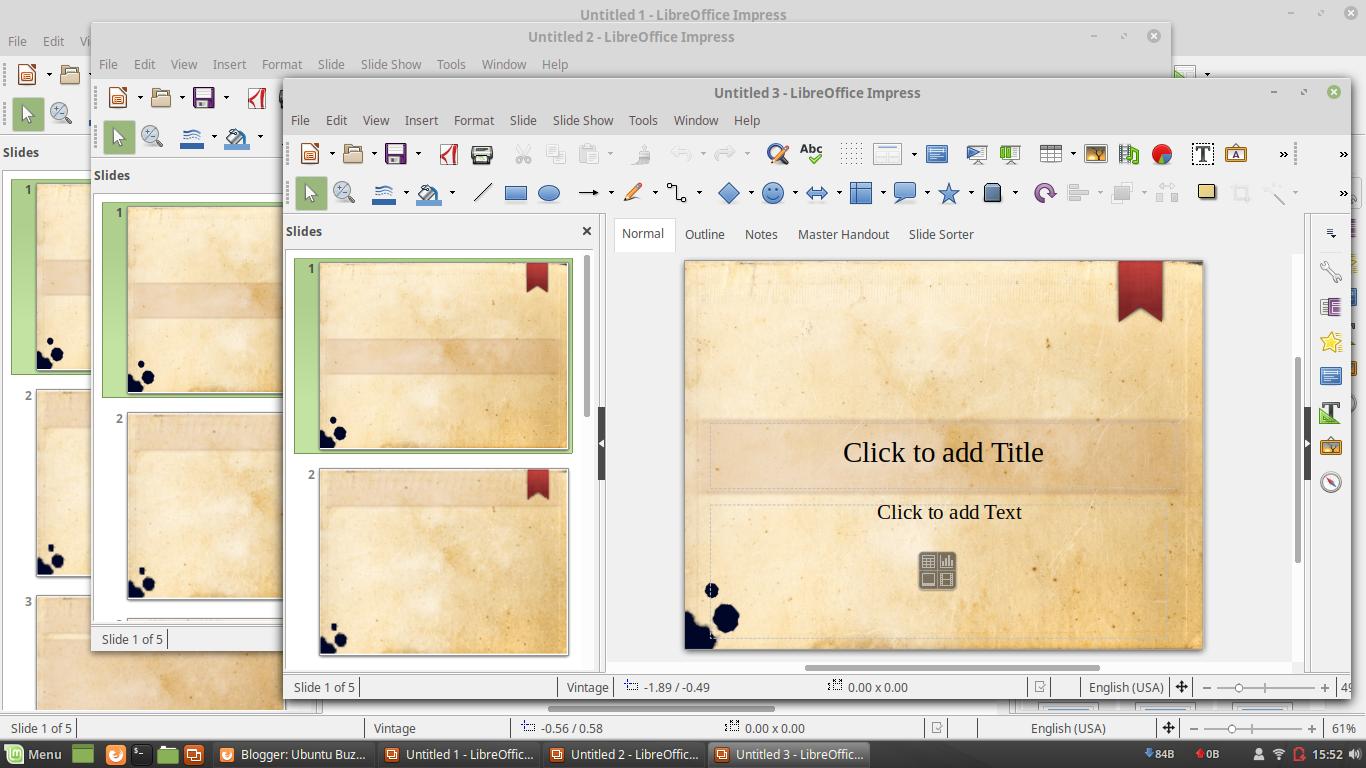The height and width of the screenshot is (768, 1366).
Task: Switch to Master Handout tab
Action: 843,234
